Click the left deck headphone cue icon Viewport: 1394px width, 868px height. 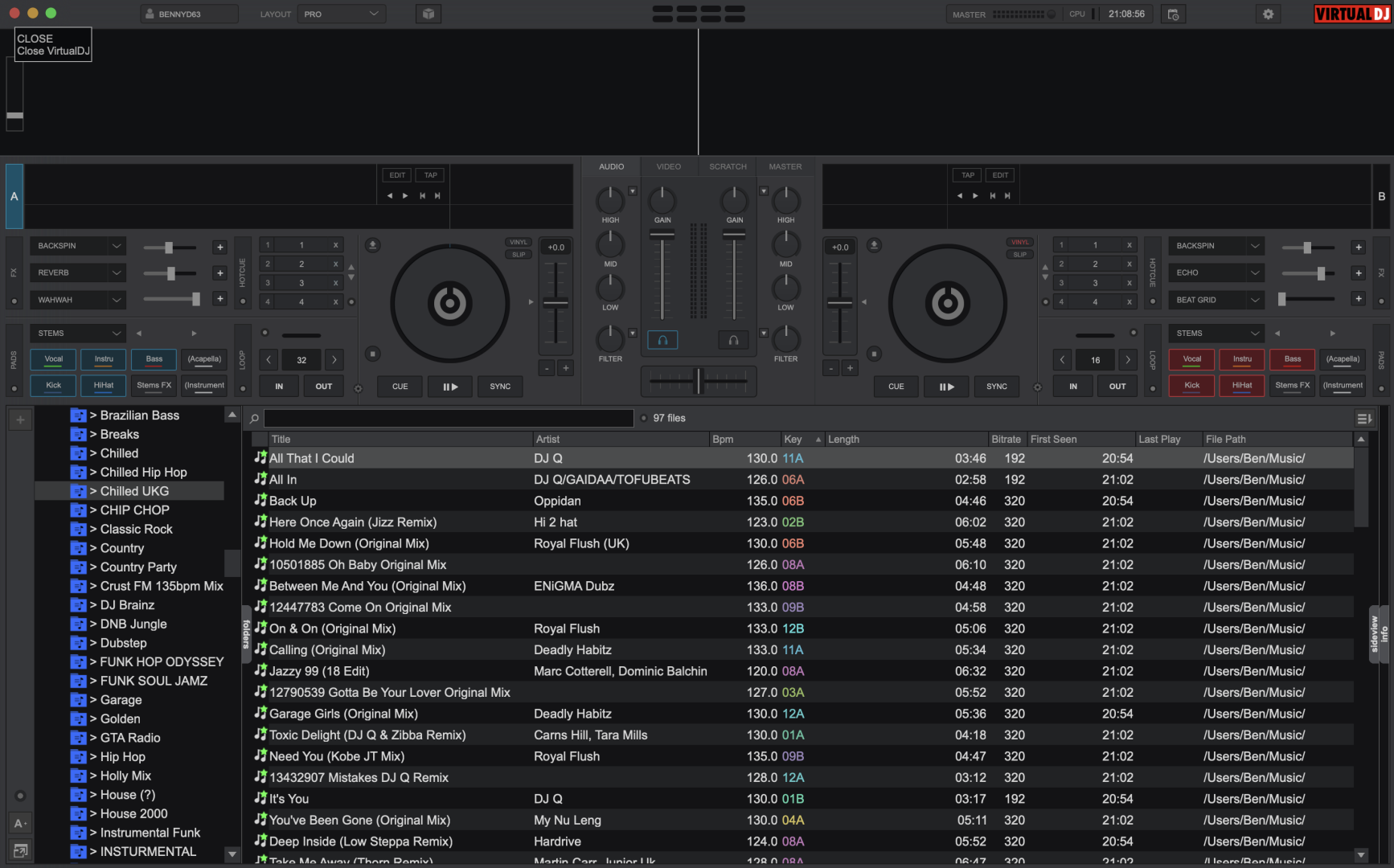(662, 340)
